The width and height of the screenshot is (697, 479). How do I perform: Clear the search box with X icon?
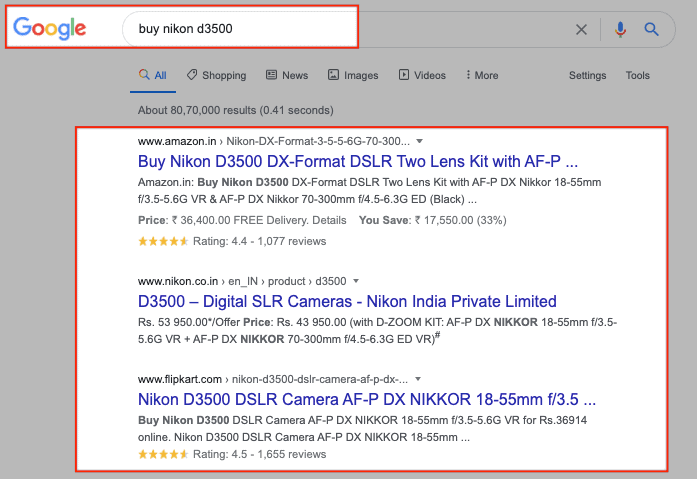(x=581, y=30)
